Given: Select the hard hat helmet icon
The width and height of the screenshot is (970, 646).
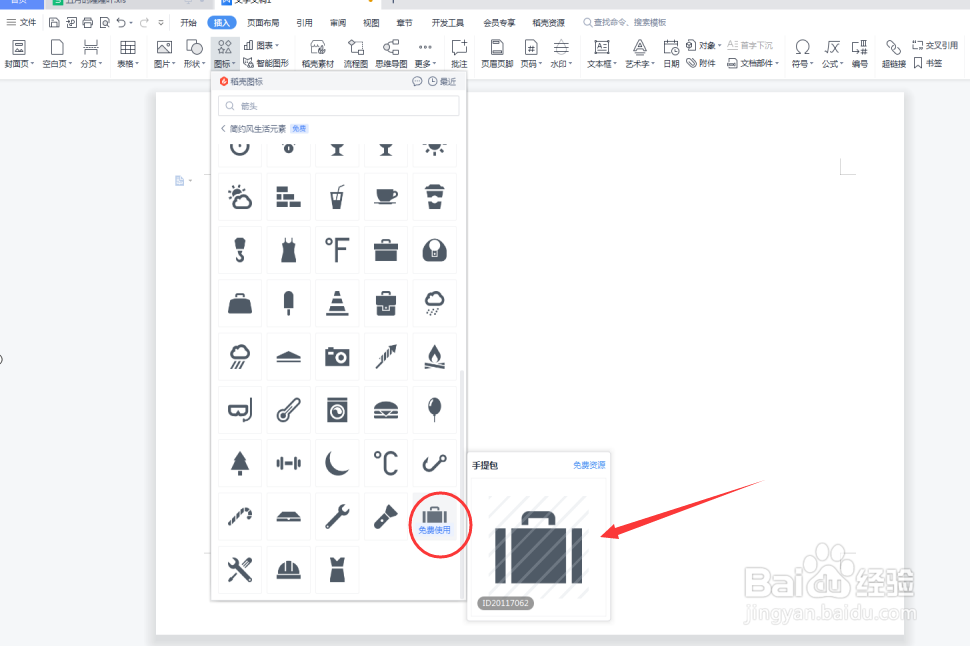Looking at the screenshot, I should 289,570.
